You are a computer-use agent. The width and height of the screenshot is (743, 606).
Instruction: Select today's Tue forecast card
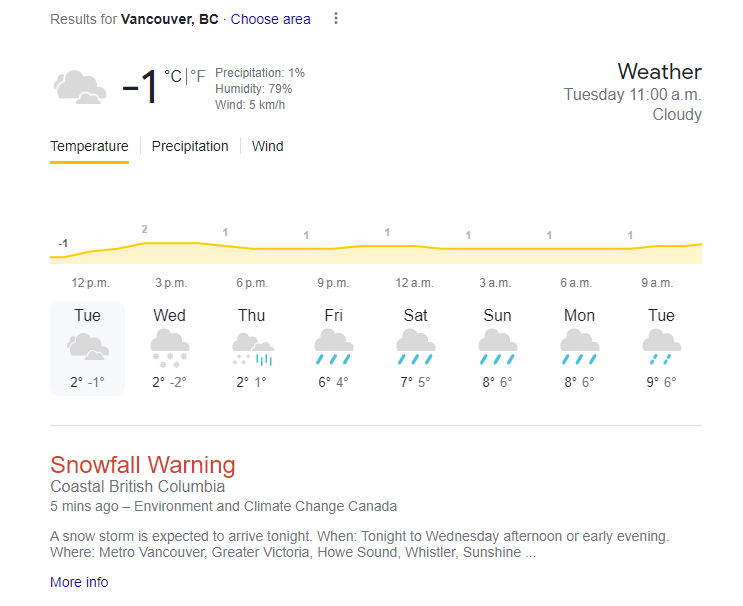tap(88, 348)
